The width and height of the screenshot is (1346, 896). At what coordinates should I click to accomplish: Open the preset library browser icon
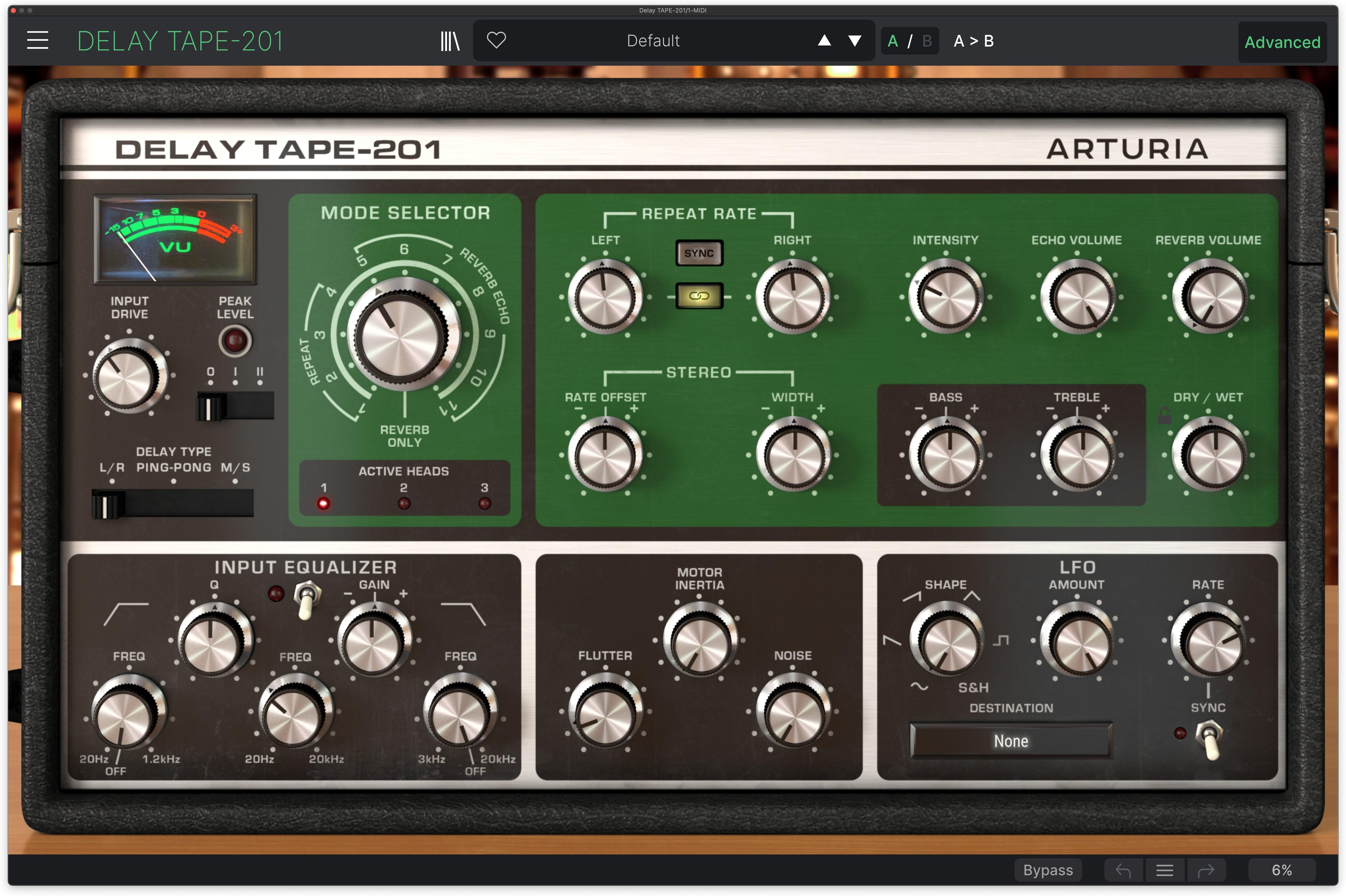449,40
